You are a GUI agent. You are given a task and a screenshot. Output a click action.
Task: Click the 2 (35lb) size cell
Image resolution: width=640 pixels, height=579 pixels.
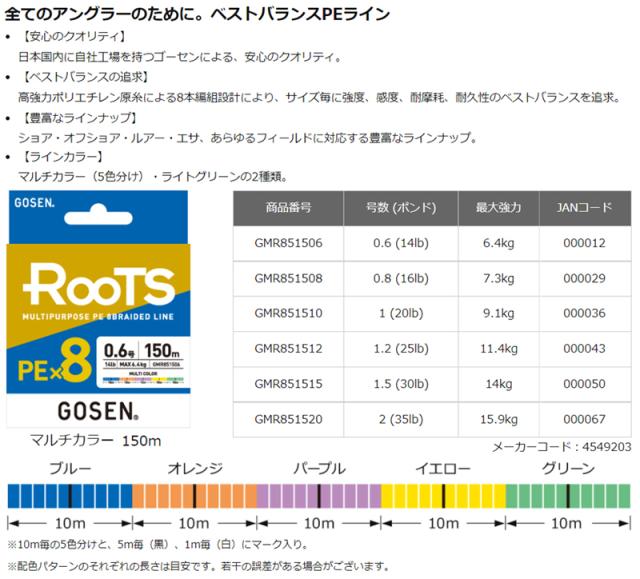pyautogui.click(x=401, y=419)
